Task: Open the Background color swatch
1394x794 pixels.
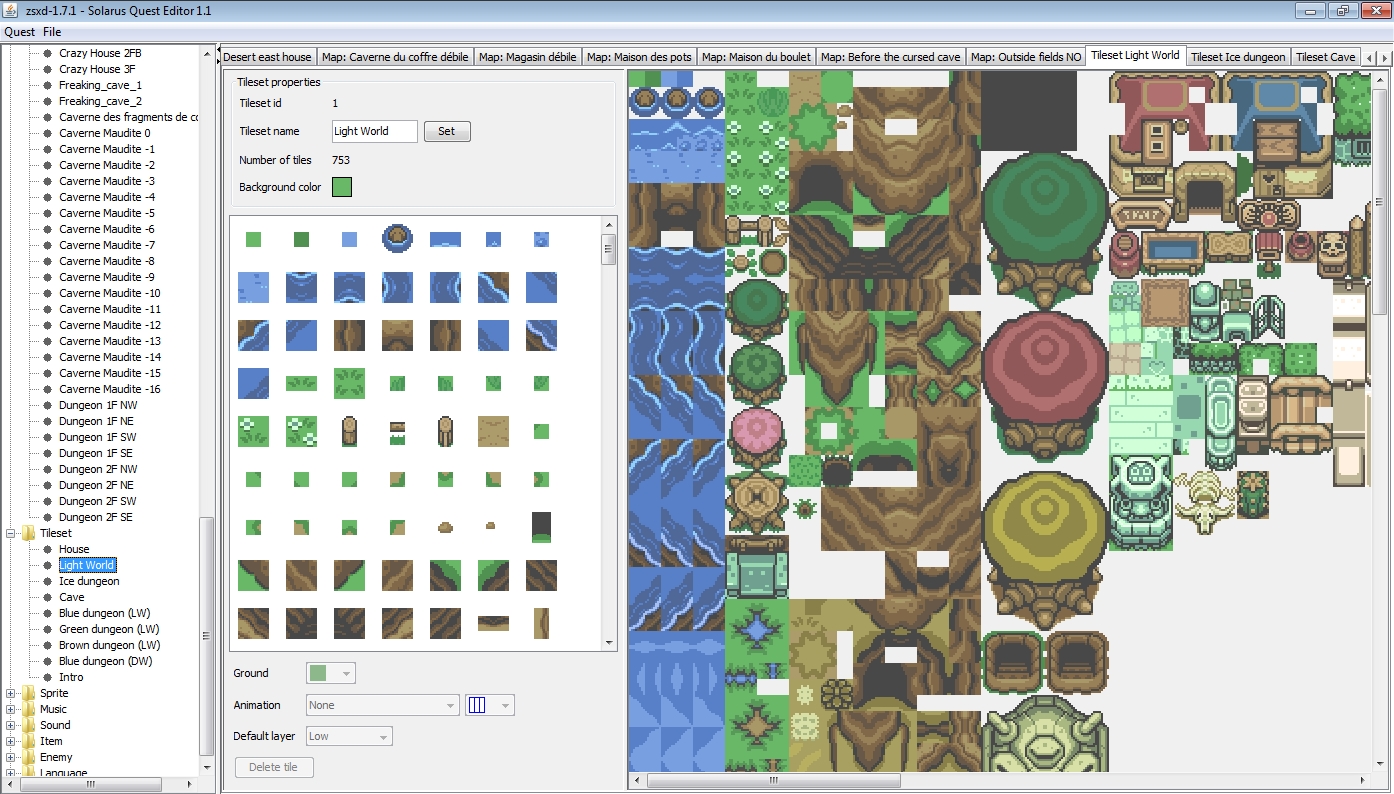Action: 342,187
